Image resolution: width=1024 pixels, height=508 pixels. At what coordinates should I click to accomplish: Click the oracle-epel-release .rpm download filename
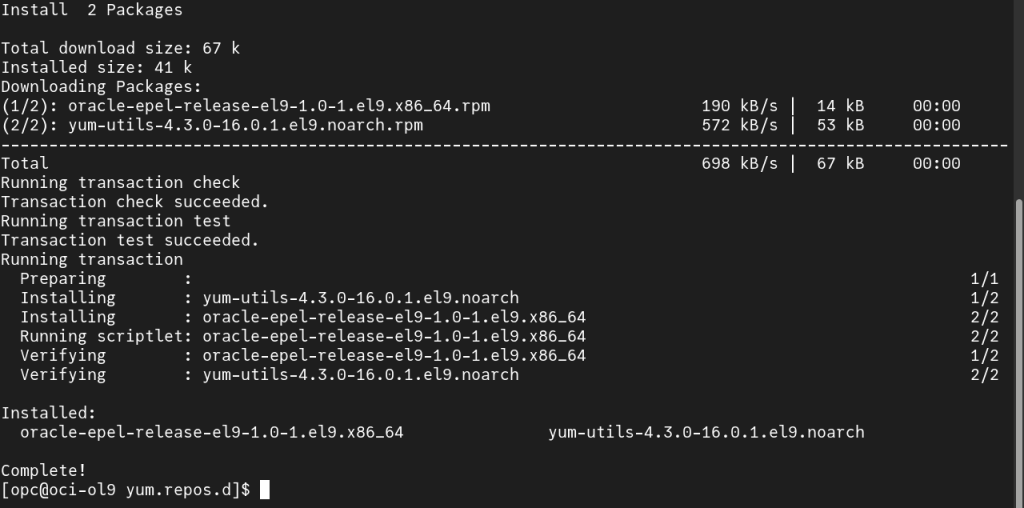point(279,106)
